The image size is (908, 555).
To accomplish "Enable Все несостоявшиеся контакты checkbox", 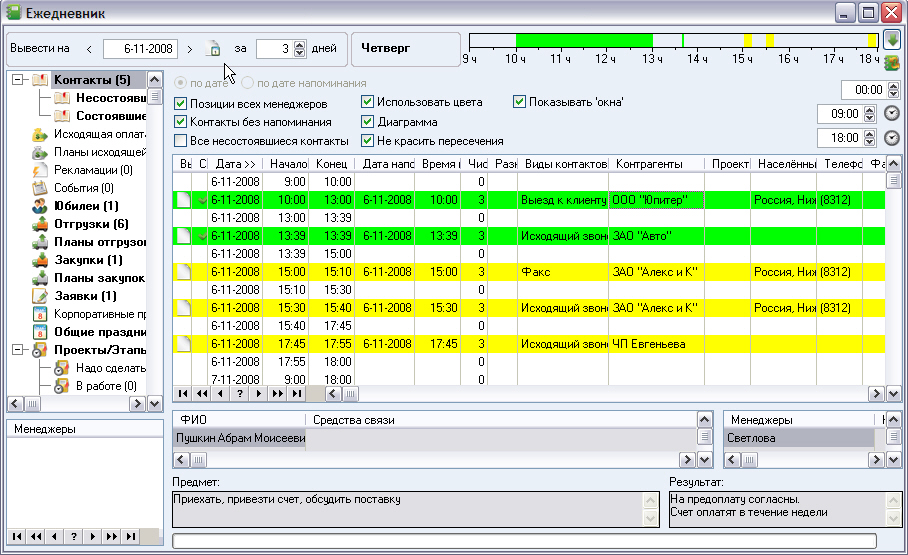I will point(181,140).
